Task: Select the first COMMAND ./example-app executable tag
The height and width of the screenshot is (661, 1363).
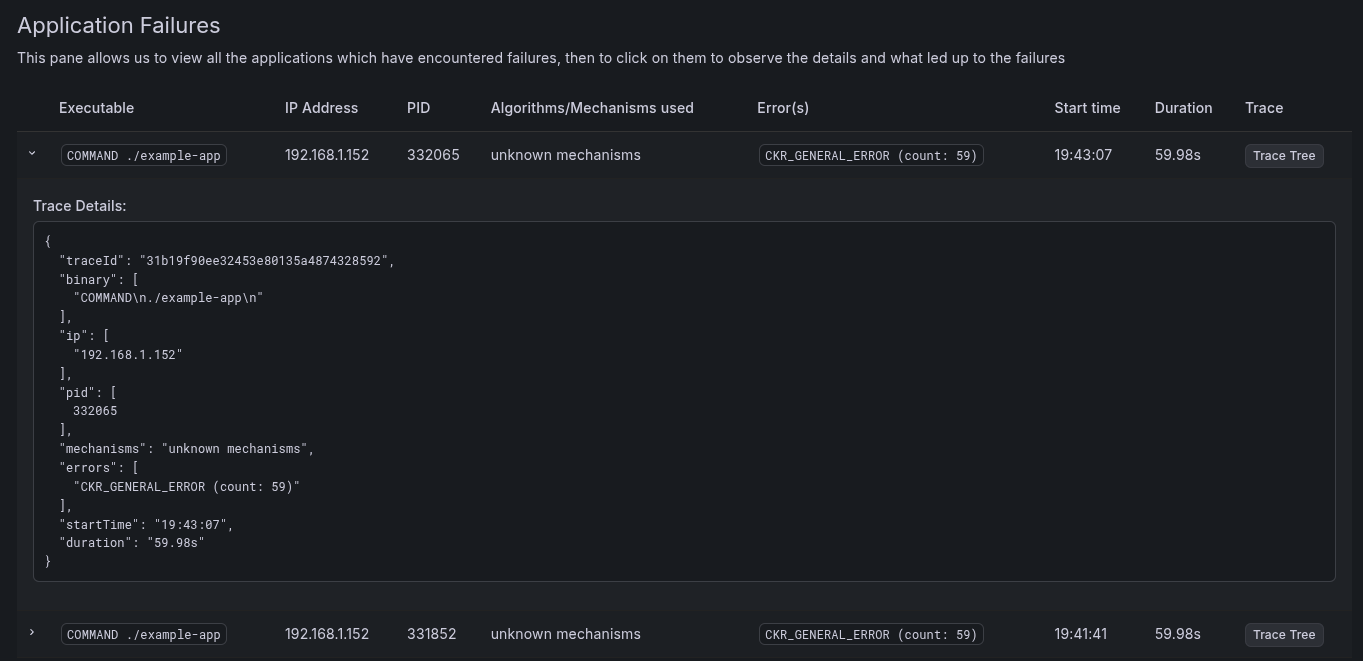Action: pyautogui.click(x=144, y=155)
